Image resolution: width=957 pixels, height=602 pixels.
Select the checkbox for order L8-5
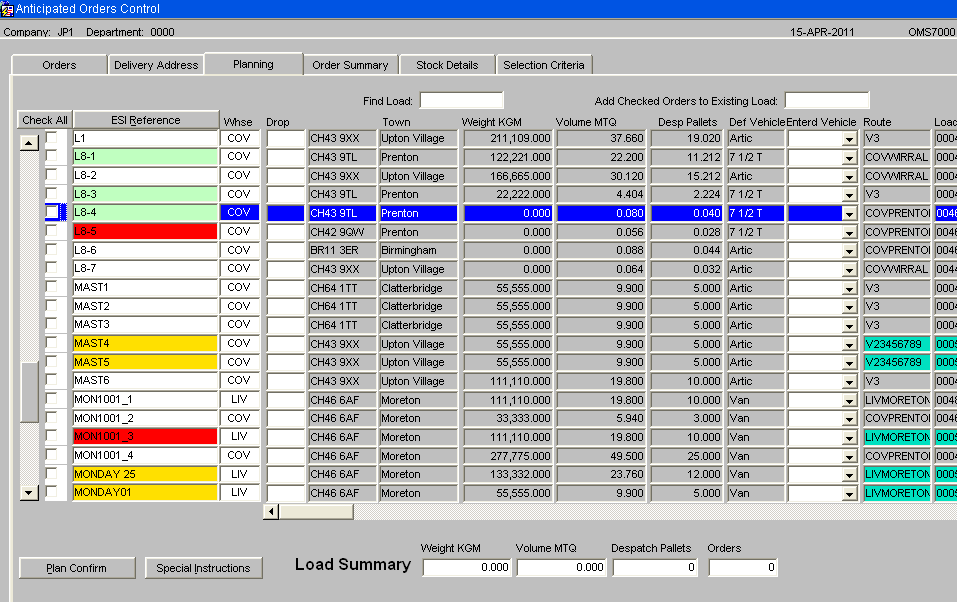click(51, 231)
